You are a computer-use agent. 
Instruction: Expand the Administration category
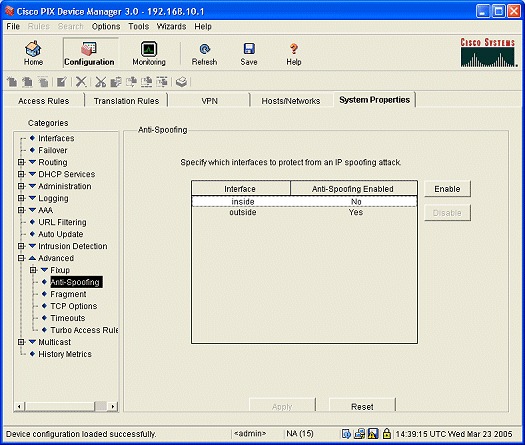[21, 186]
